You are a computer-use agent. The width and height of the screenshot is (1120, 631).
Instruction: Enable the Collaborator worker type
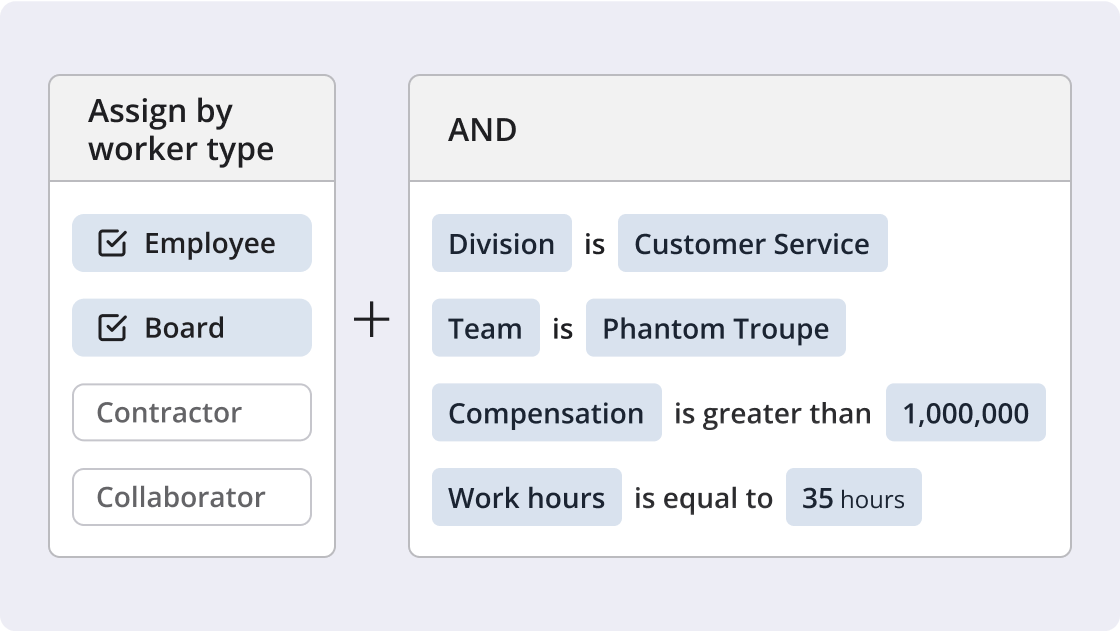click(191, 497)
